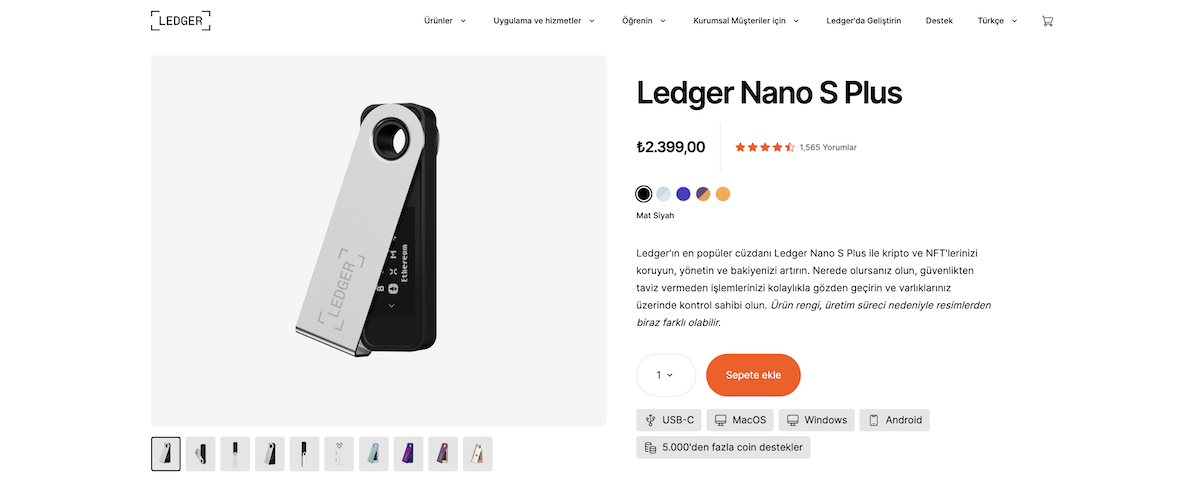Screen dimensions: 1200x487
Task: Go to Ledger'da Geliştirin menu item
Action: [864, 20]
